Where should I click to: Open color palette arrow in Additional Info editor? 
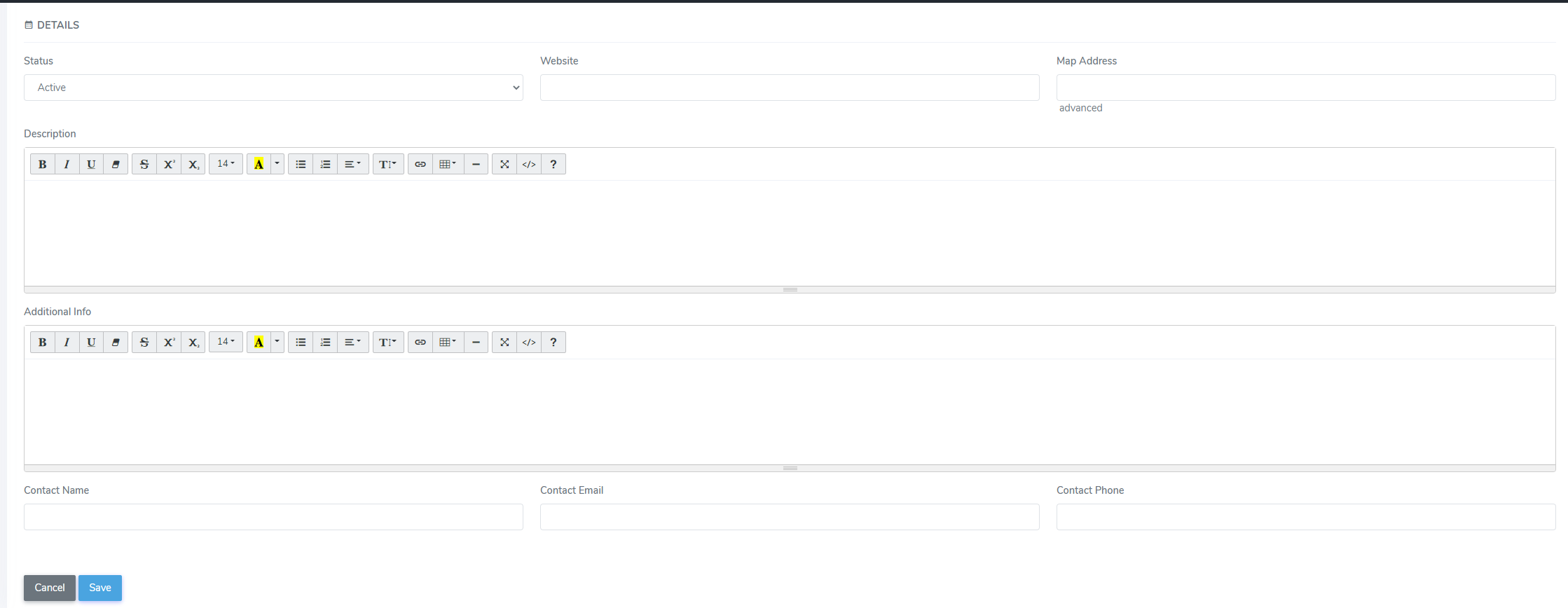pos(277,342)
